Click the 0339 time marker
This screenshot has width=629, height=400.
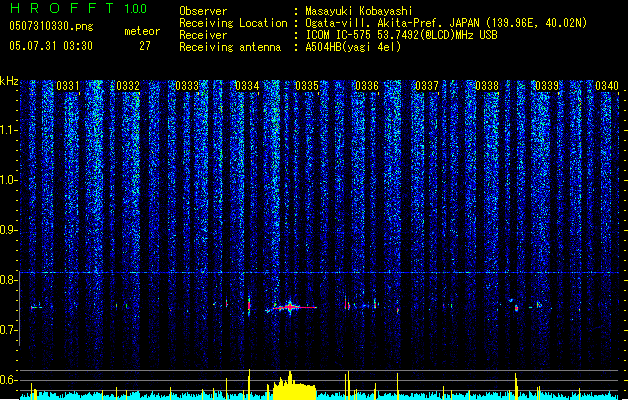[x=547, y=86]
